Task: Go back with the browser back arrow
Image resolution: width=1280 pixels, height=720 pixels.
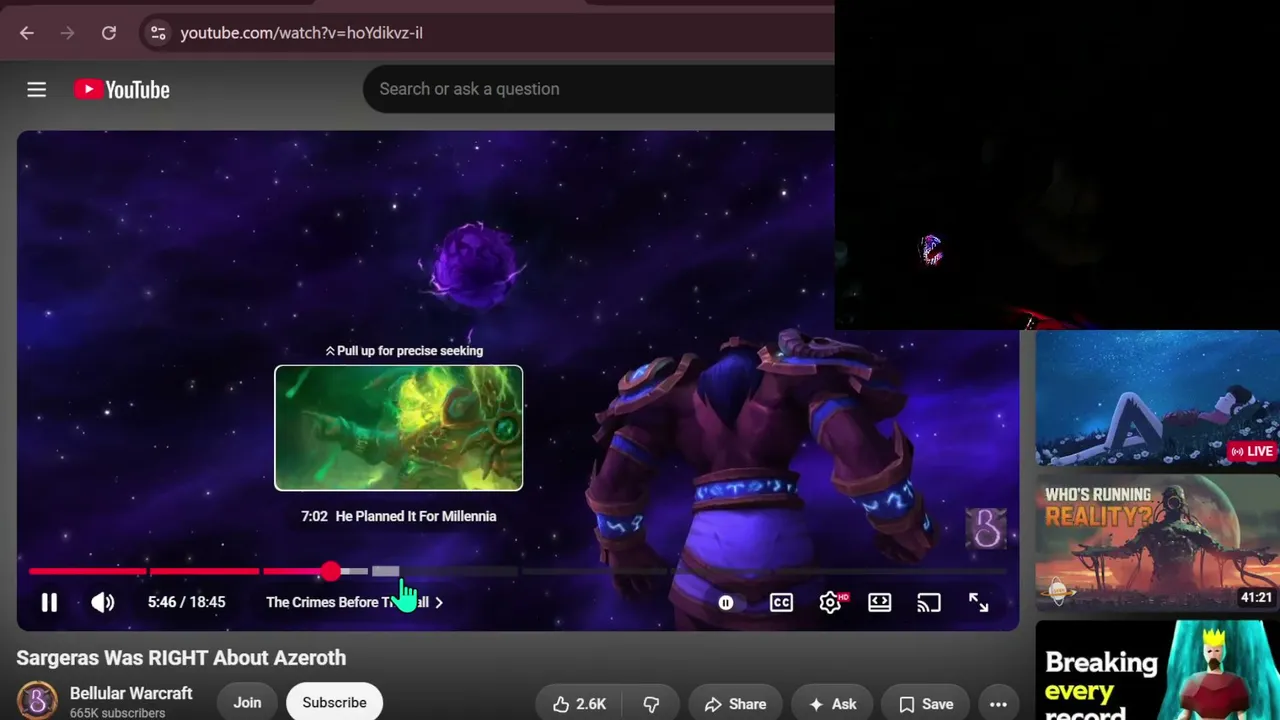Action: pos(27,33)
